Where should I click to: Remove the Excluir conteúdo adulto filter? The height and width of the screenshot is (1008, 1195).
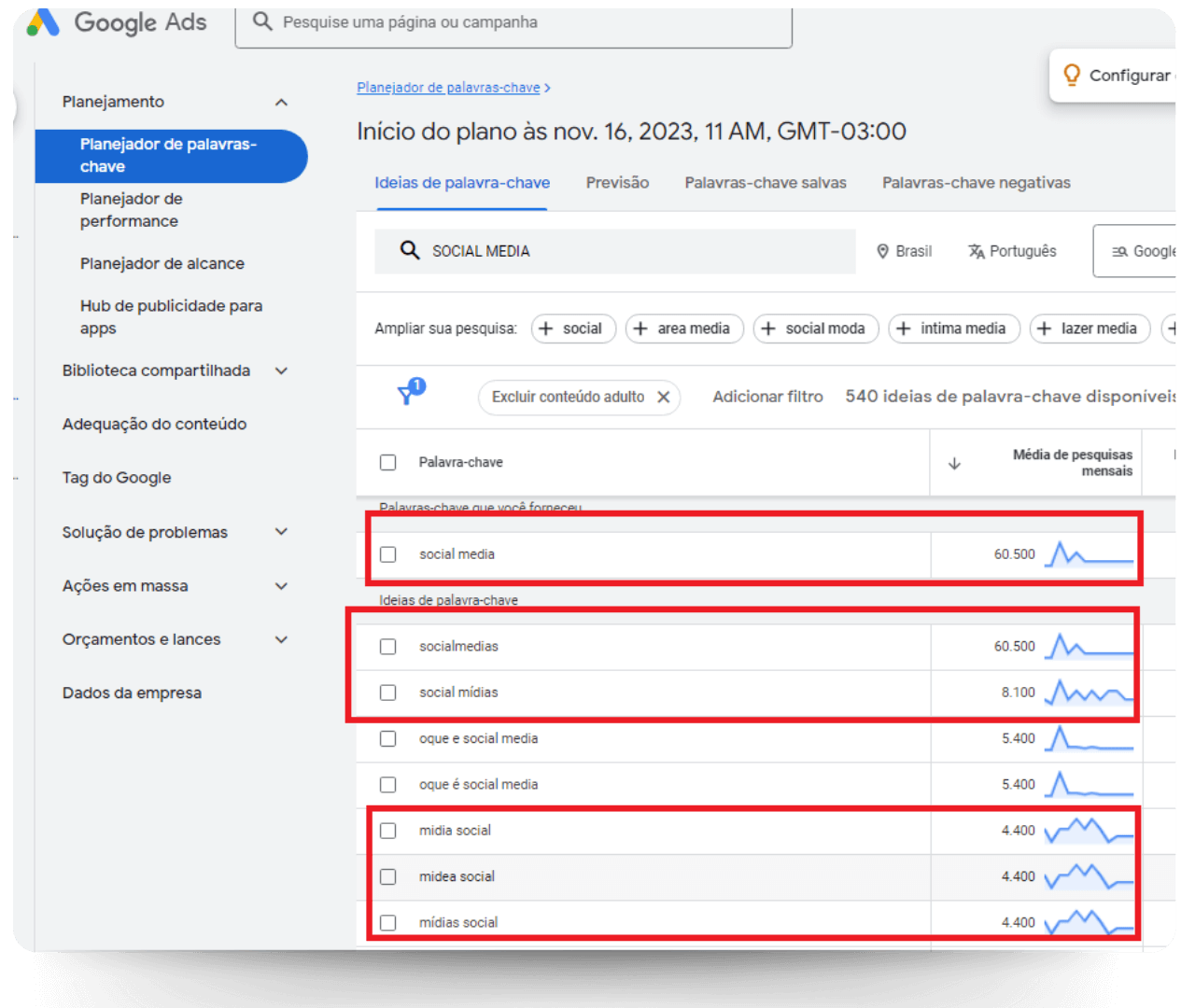(x=663, y=397)
